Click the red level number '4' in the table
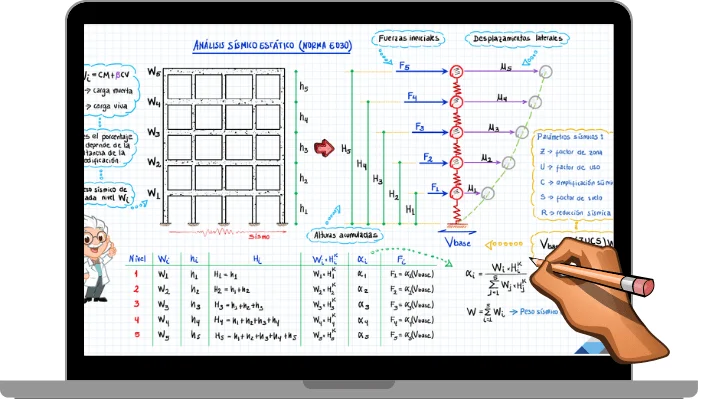The width and height of the screenshot is (701, 399). pos(137,320)
